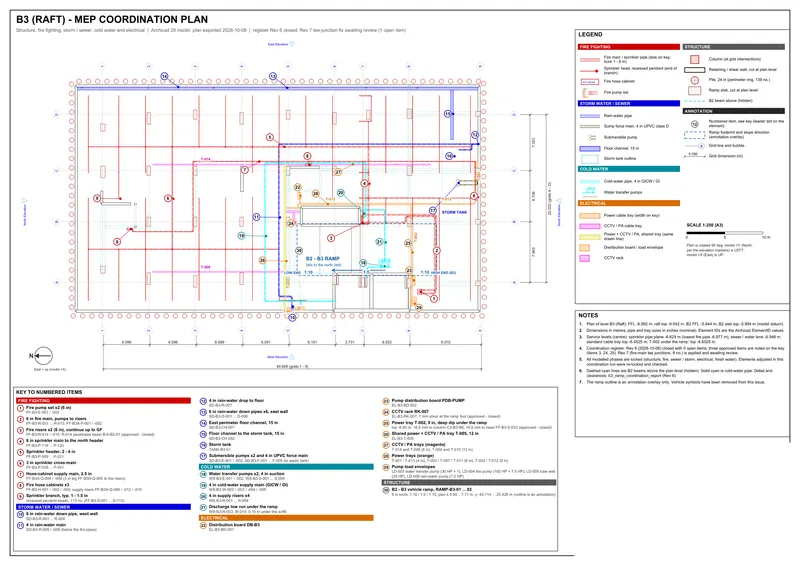Viewport: 800px width, 566px height.
Task: Click the LEGEND heading
Action: (x=590, y=35)
